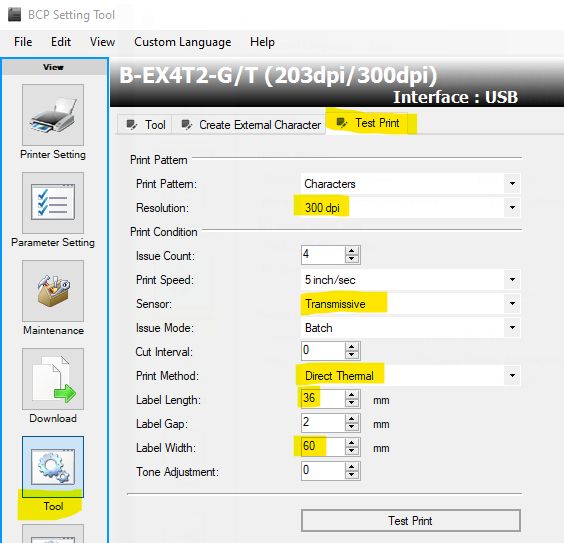Select the Tool gears icon in sidebar
This screenshot has height=543, width=564.
[53, 467]
